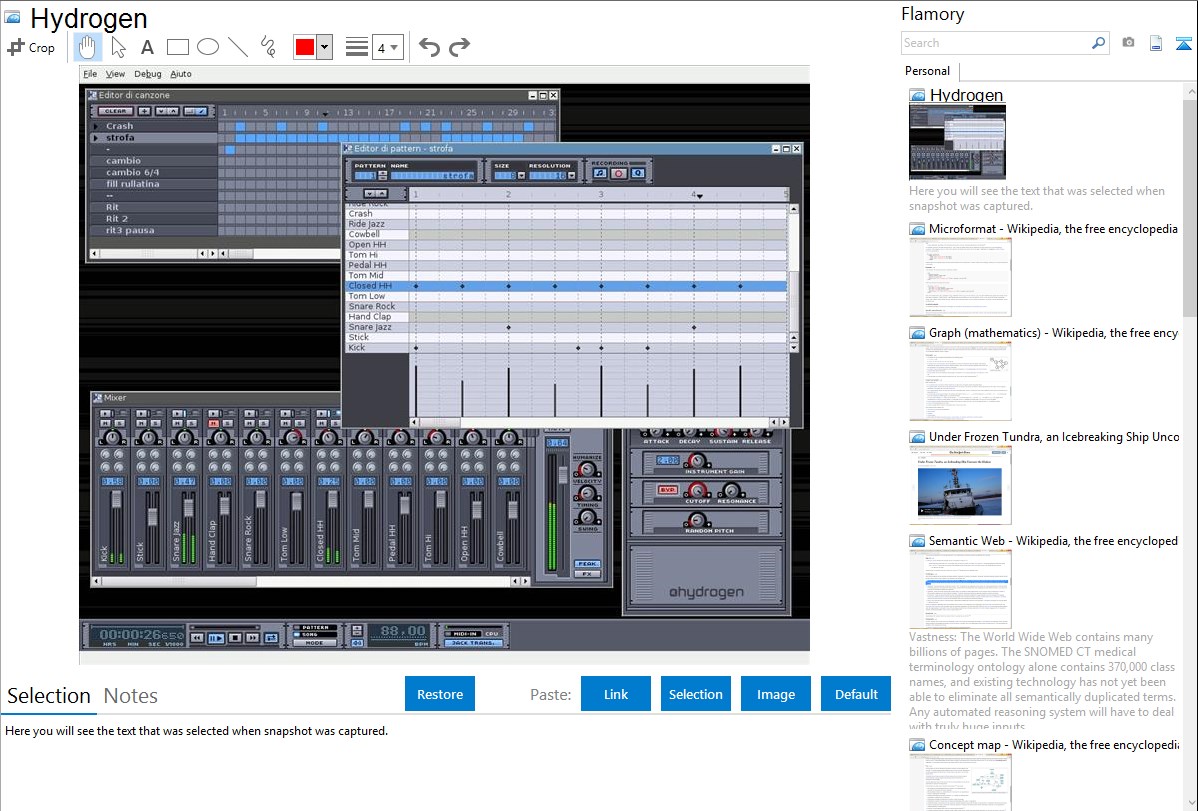Viewport: 1198px width, 811px height.
Task: Open the Personal tab
Action: point(928,71)
